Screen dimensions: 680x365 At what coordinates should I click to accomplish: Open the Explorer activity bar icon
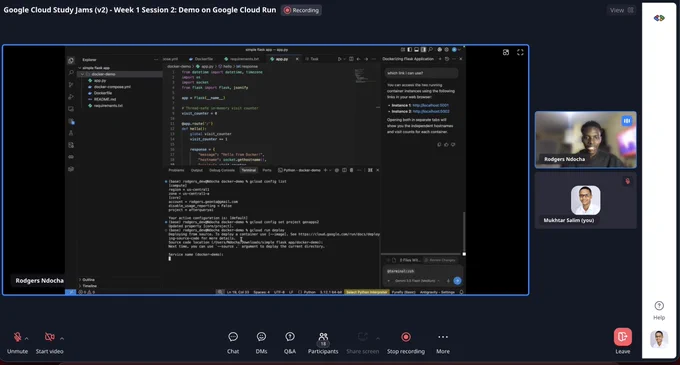pyautogui.click(x=71, y=60)
